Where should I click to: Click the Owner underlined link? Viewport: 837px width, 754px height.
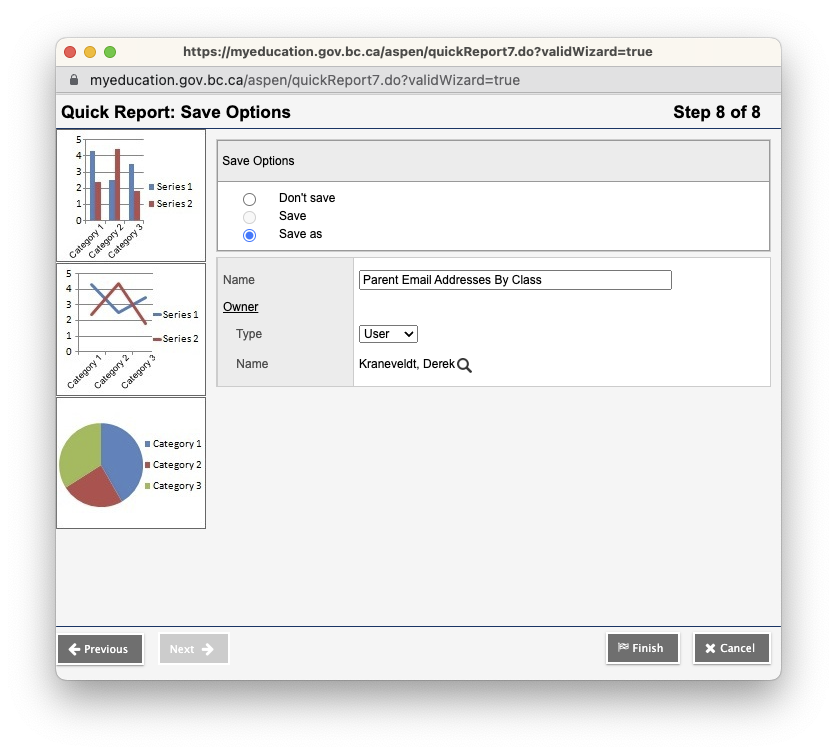tap(241, 307)
